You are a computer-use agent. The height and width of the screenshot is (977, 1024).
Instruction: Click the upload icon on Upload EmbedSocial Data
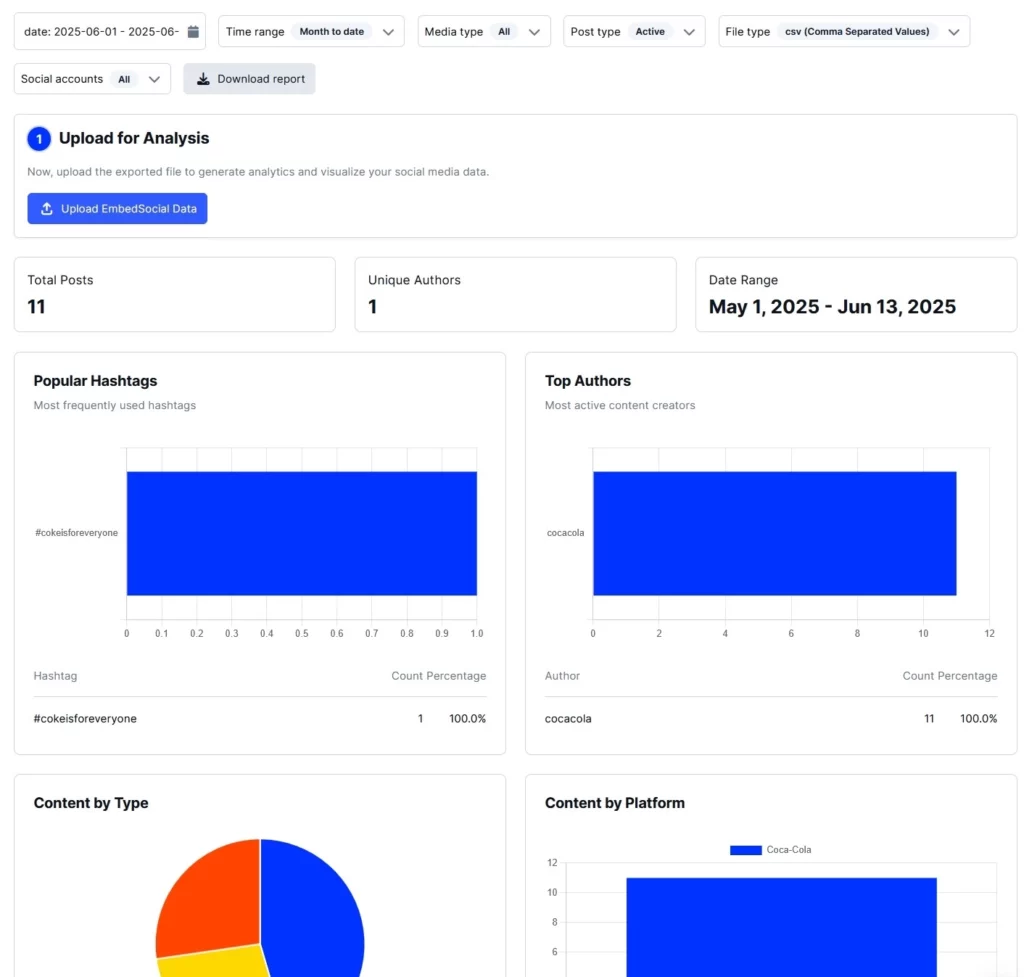(46, 208)
